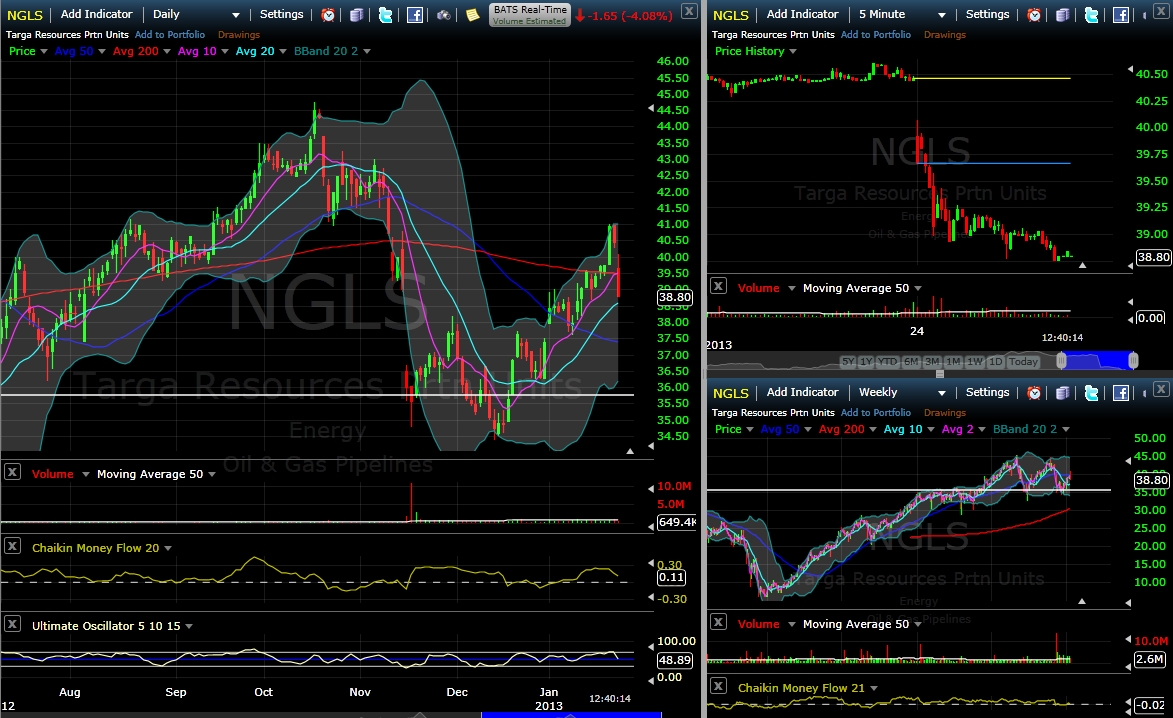Click Twitter icon on 5 Minute chart
The image size is (1173, 718).
[x=1091, y=14]
